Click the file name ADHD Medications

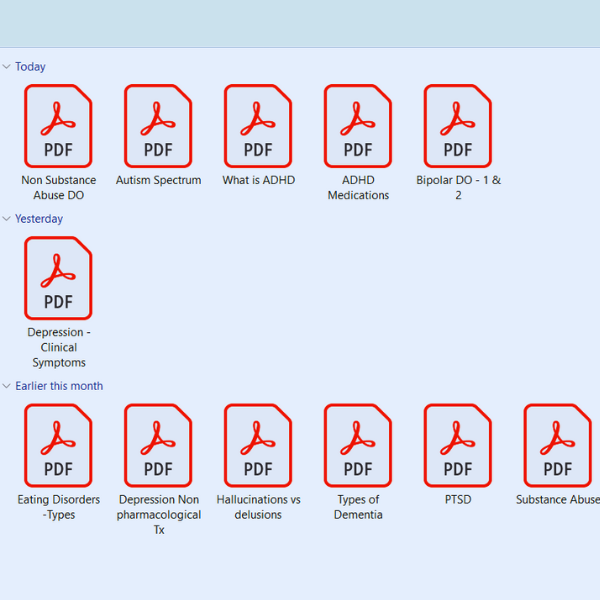[x=358, y=188]
